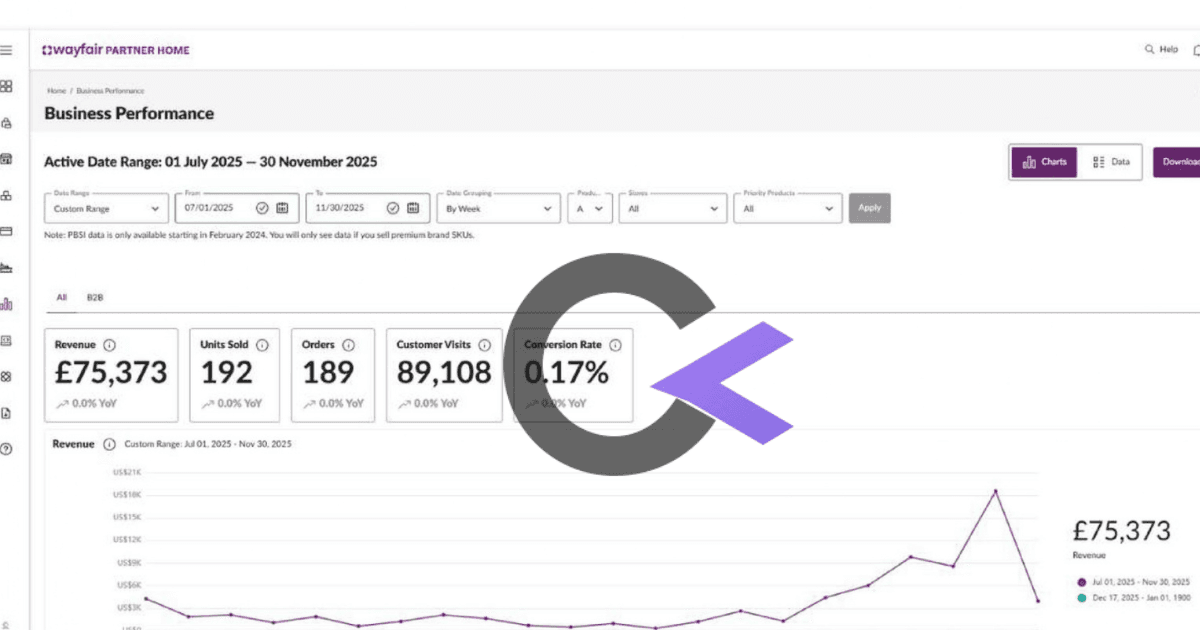The height and width of the screenshot is (630, 1200).
Task: Click the info icon beside the Revenue chart title
Action: pos(109,444)
